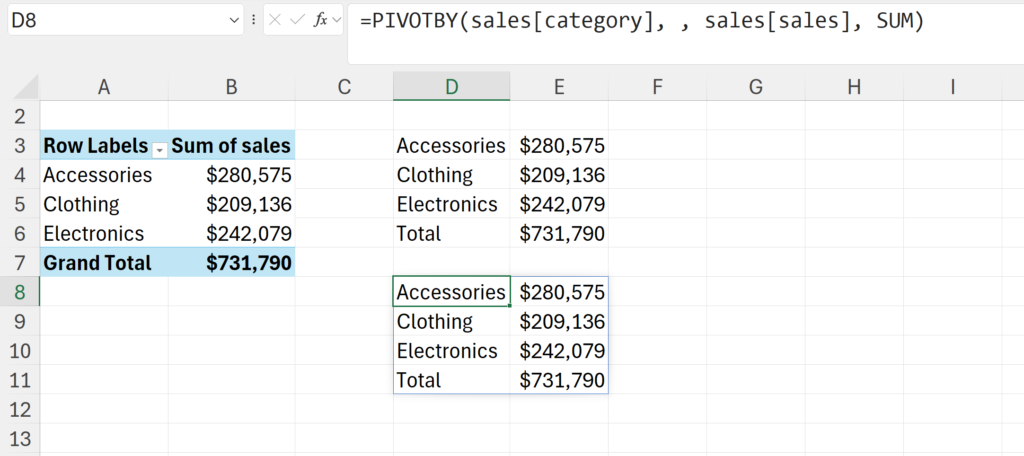Click the Cancel X icon in formula bar
1024x456 pixels.
pyautogui.click(x=277, y=20)
